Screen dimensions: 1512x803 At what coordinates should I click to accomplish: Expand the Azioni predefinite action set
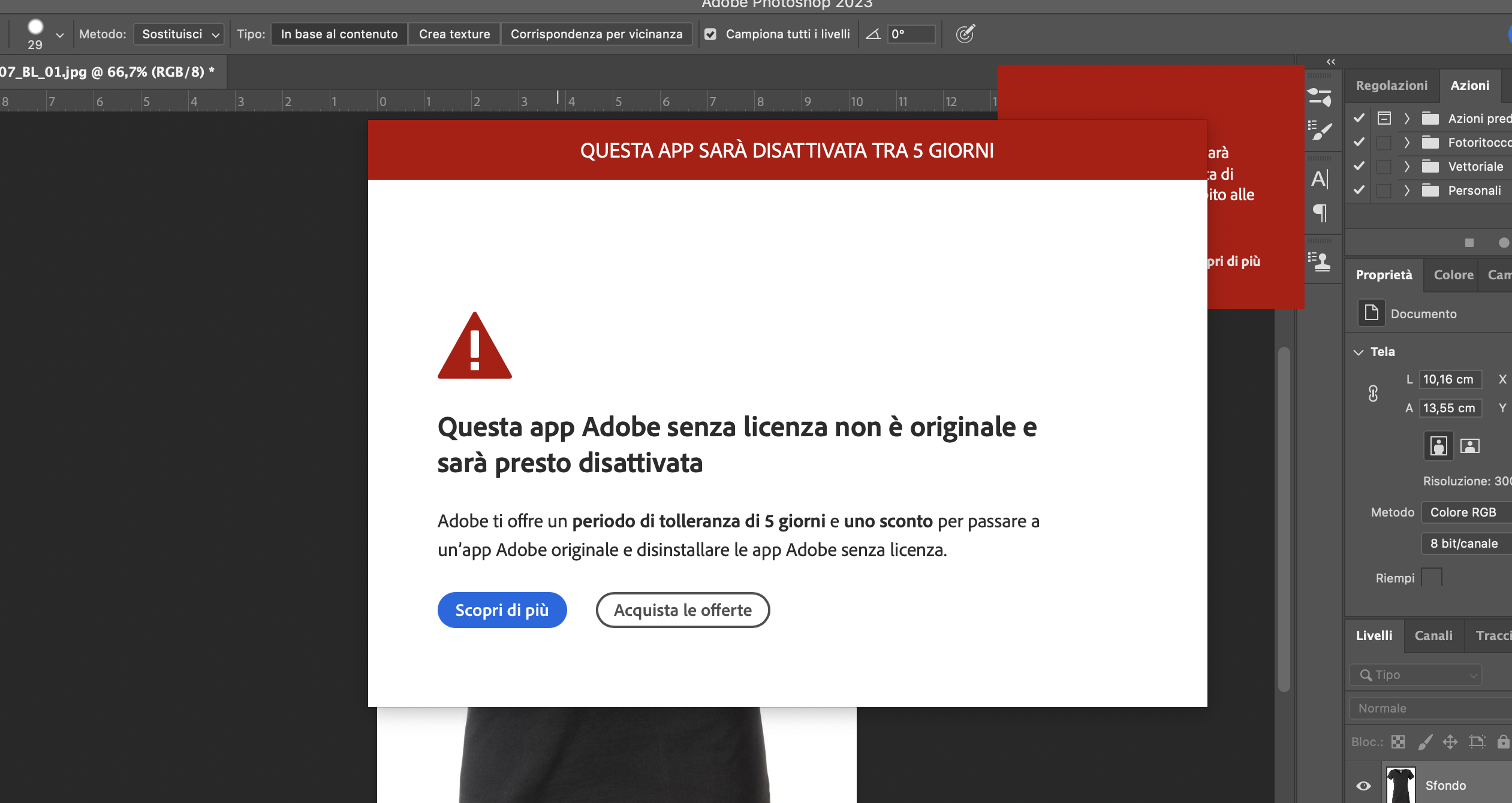pos(1406,119)
